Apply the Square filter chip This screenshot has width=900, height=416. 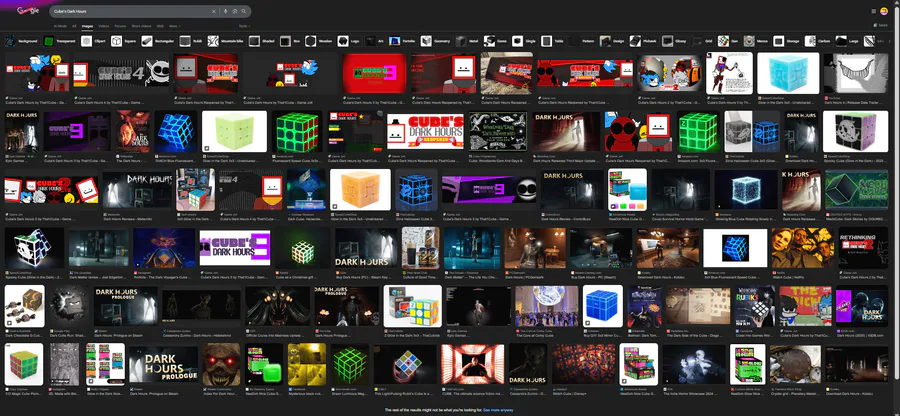coord(125,41)
